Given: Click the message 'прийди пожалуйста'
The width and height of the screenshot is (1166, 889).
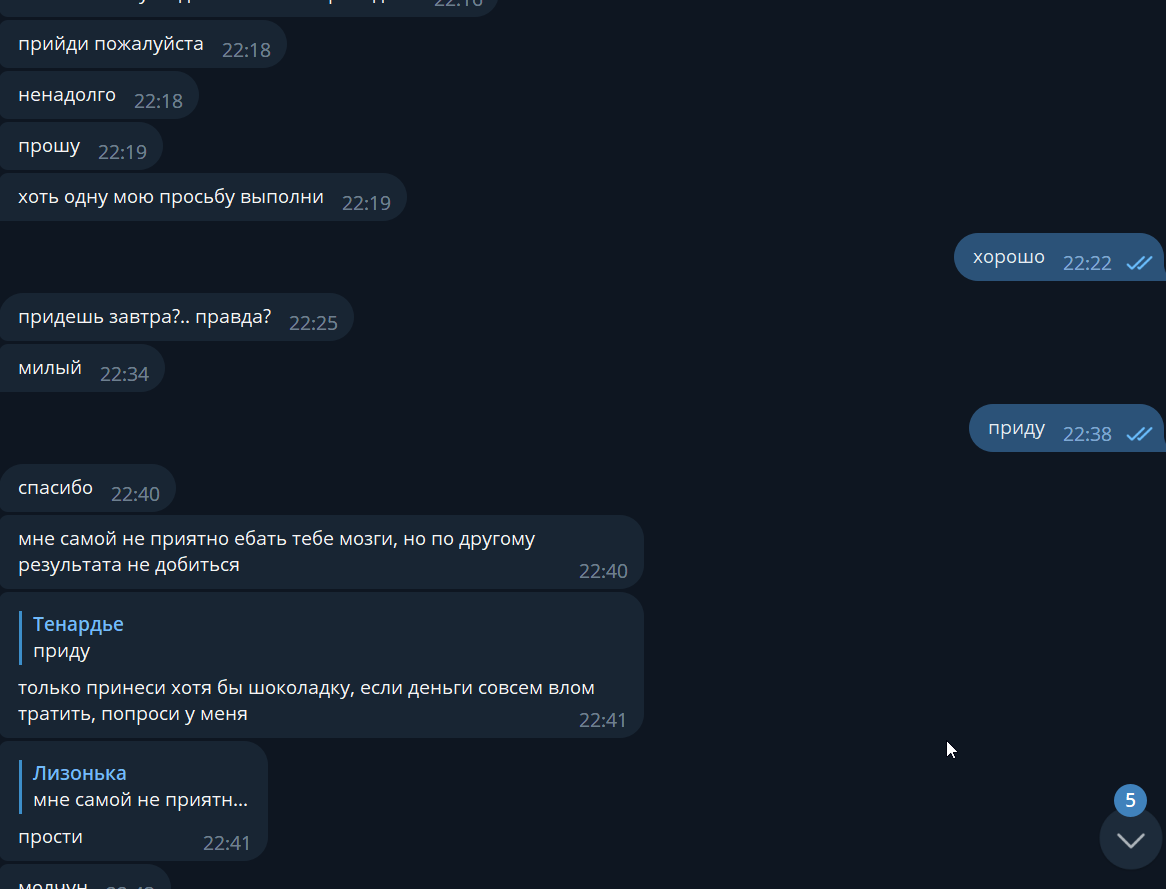Looking at the screenshot, I should (111, 44).
